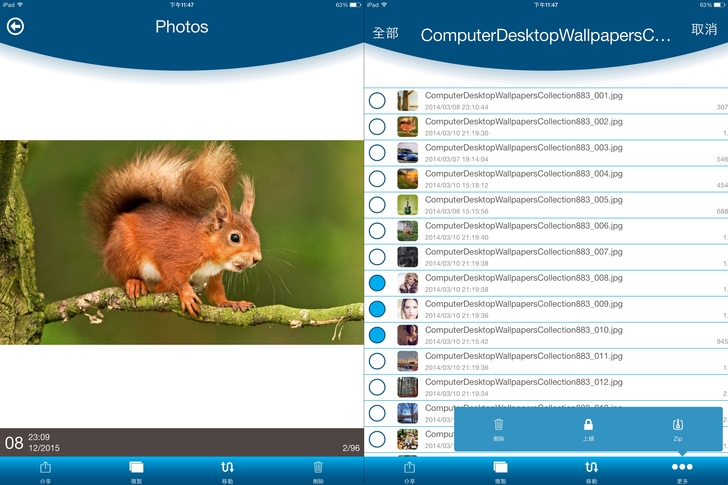This screenshot has height=485, width=728.
Task: Tap the trash icon in the photo viewer toolbar
Action: pyautogui.click(x=318, y=468)
